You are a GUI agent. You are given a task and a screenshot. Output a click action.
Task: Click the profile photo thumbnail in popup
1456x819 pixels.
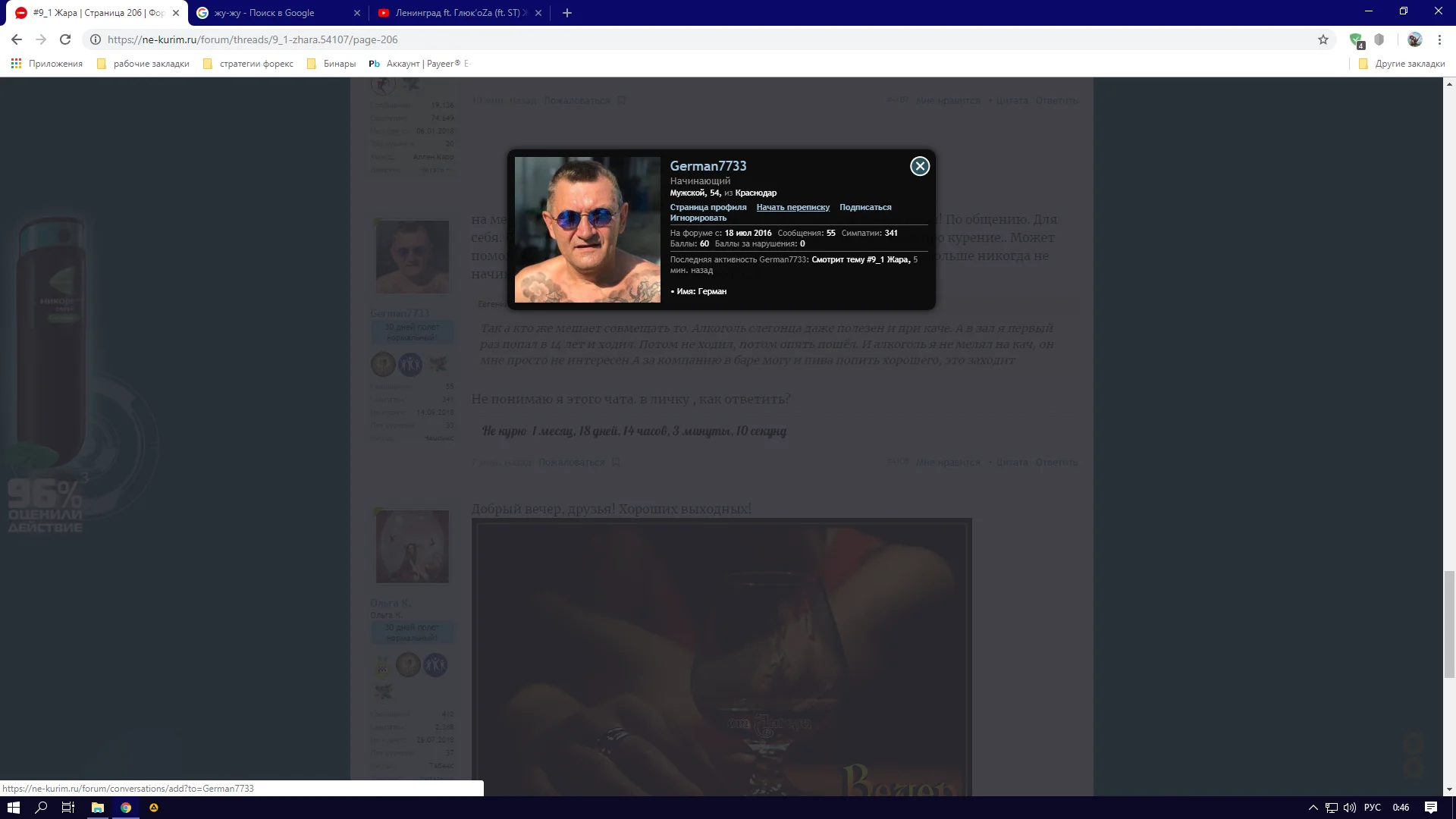click(587, 230)
